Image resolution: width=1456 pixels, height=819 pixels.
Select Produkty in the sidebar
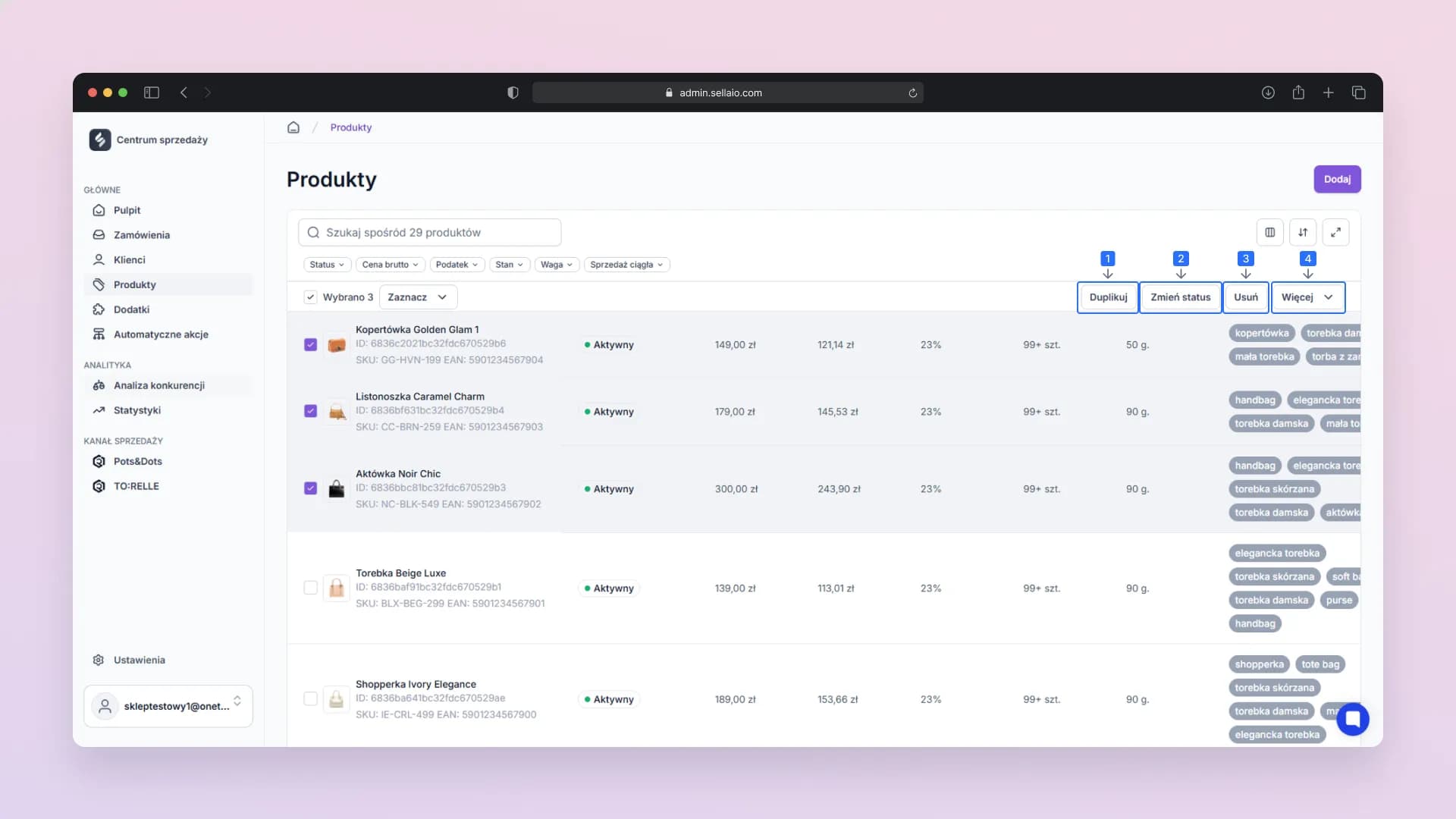tap(168, 284)
